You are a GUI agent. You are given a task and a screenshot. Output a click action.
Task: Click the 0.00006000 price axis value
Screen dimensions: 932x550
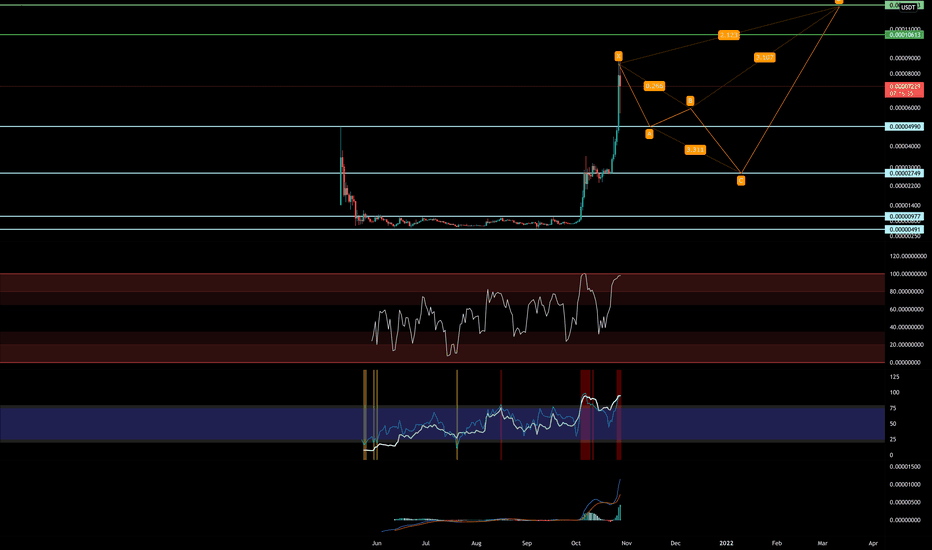tap(905, 108)
